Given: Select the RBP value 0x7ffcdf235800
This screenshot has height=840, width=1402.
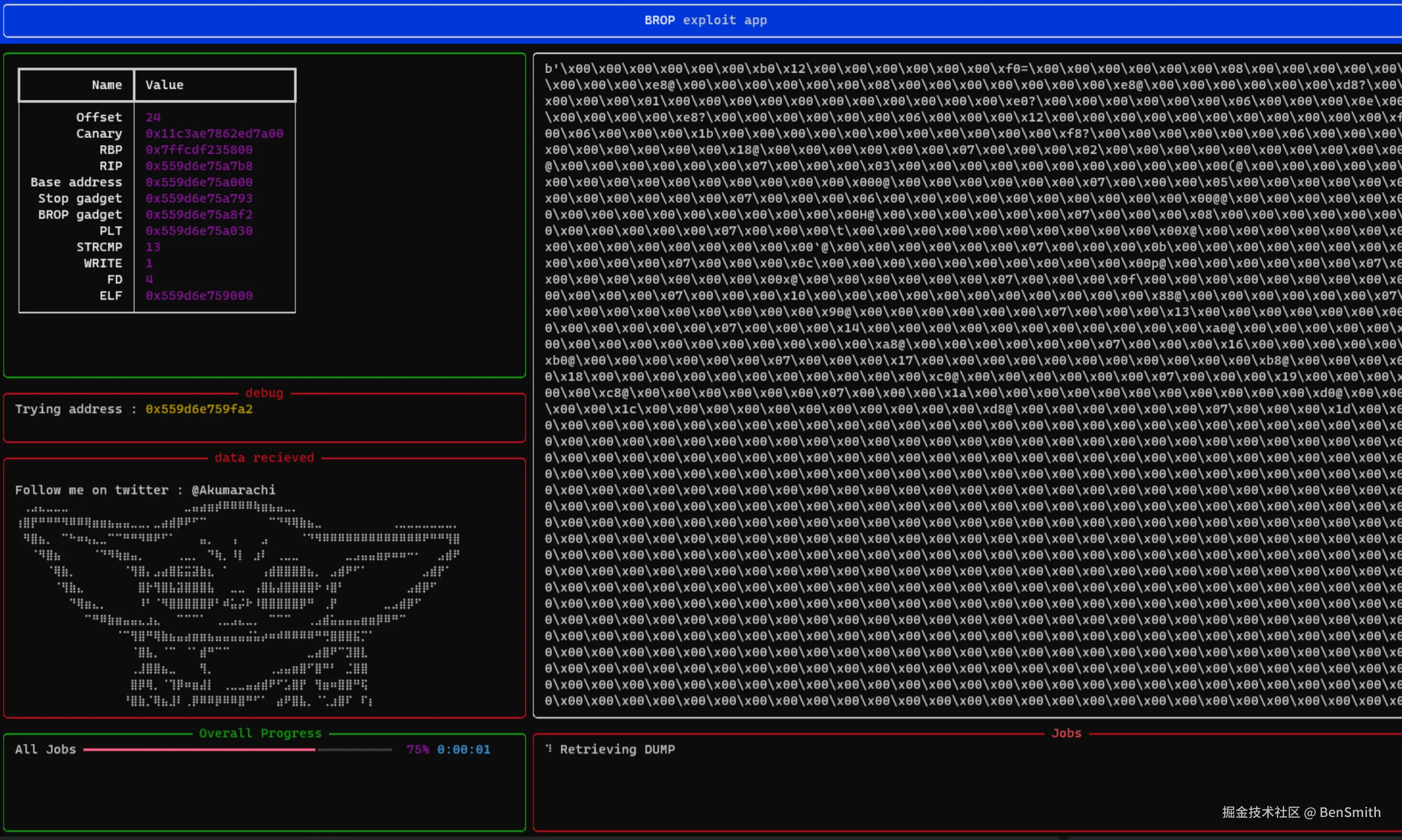Looking at the screenshot, I should [199, 149].
